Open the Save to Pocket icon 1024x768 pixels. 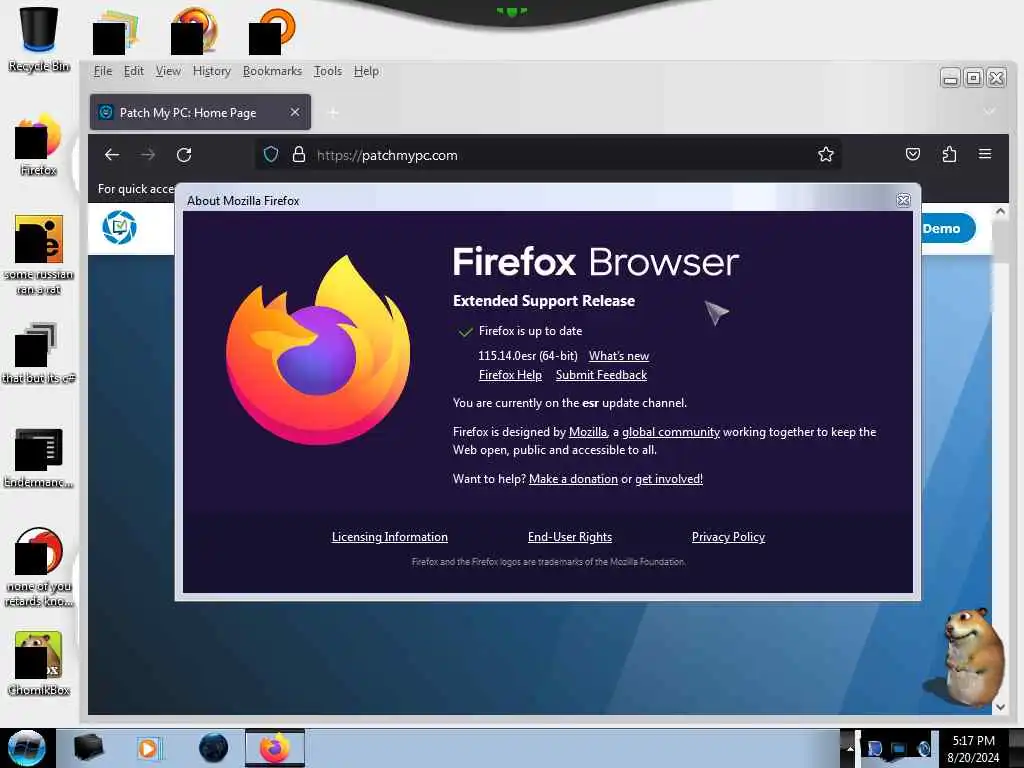(x=912, y=154)
